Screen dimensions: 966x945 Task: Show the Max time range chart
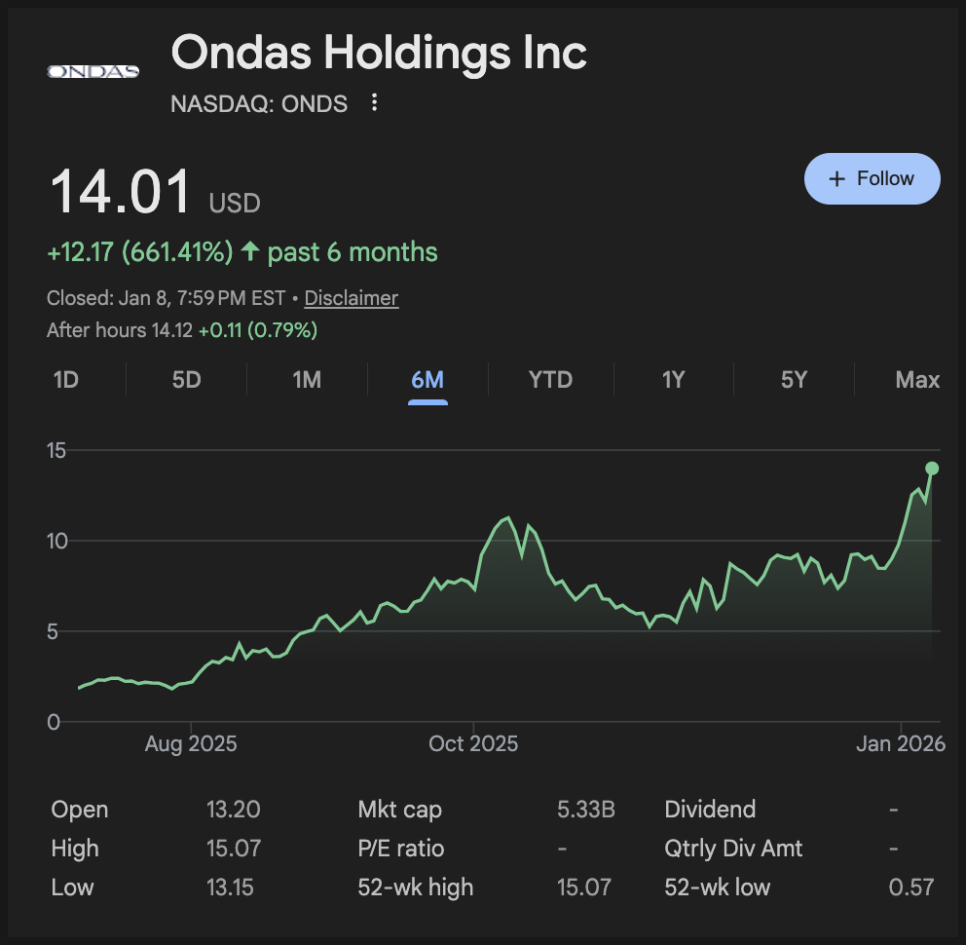tap(917, 380)
